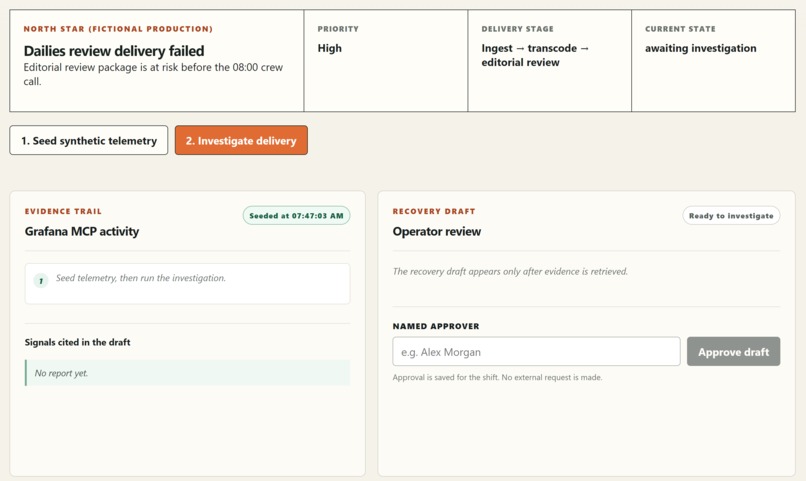
Task: Click the 'Evidence Trail' section label
Action: 63,211
